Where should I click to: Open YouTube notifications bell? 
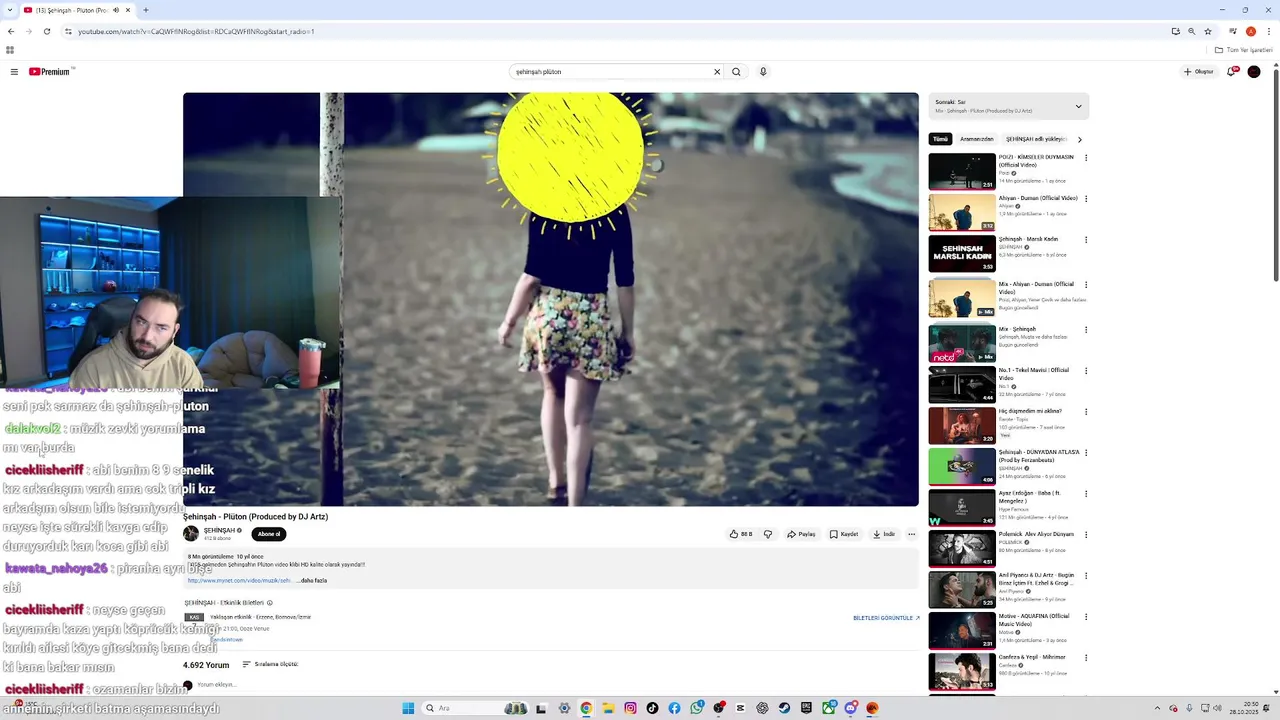pyautogui.click(x=1232, y=72)
